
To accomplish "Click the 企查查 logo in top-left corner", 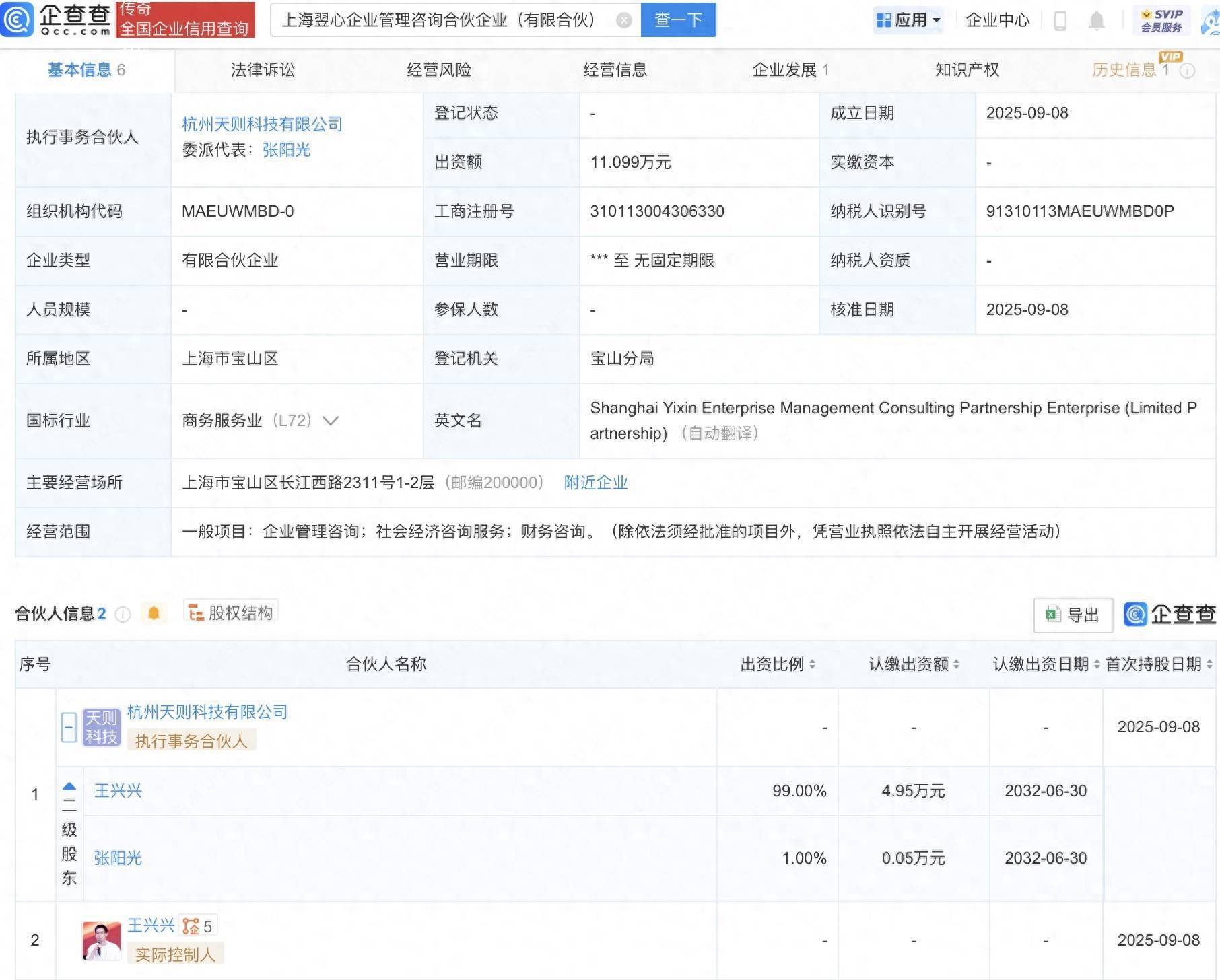I will point(57,19).
